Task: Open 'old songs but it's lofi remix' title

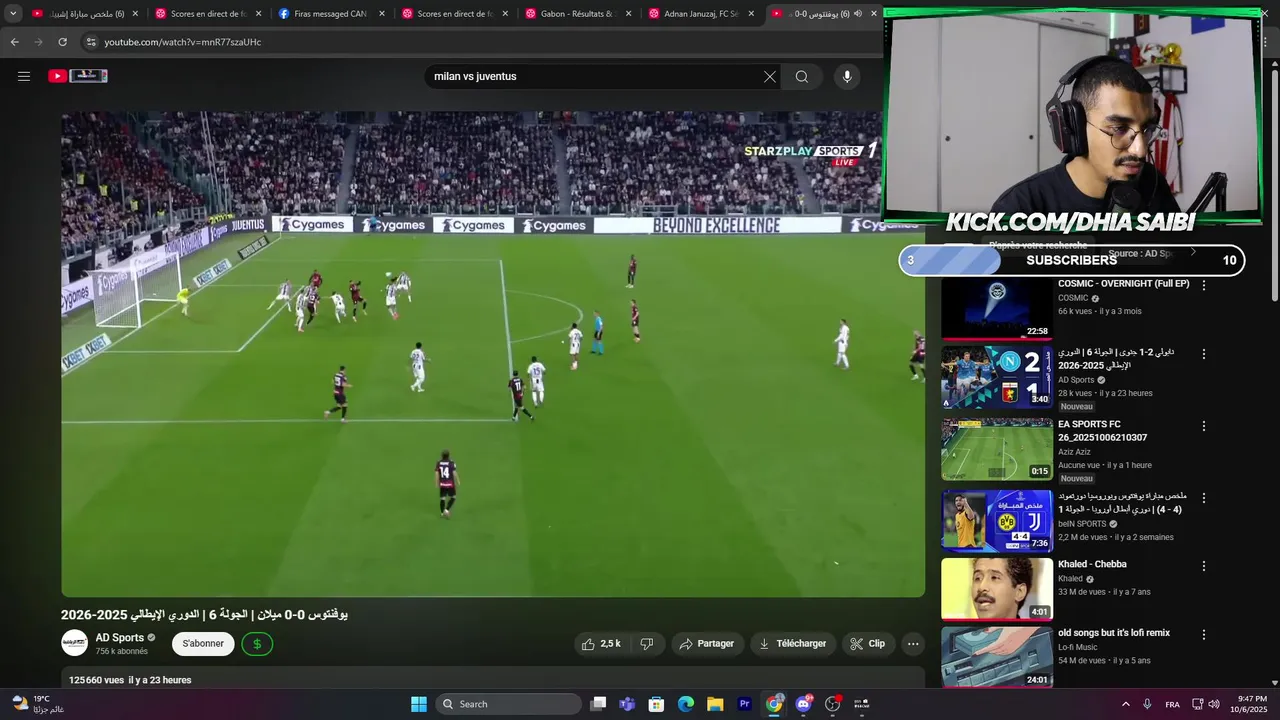Action: tap(1114, 633)
